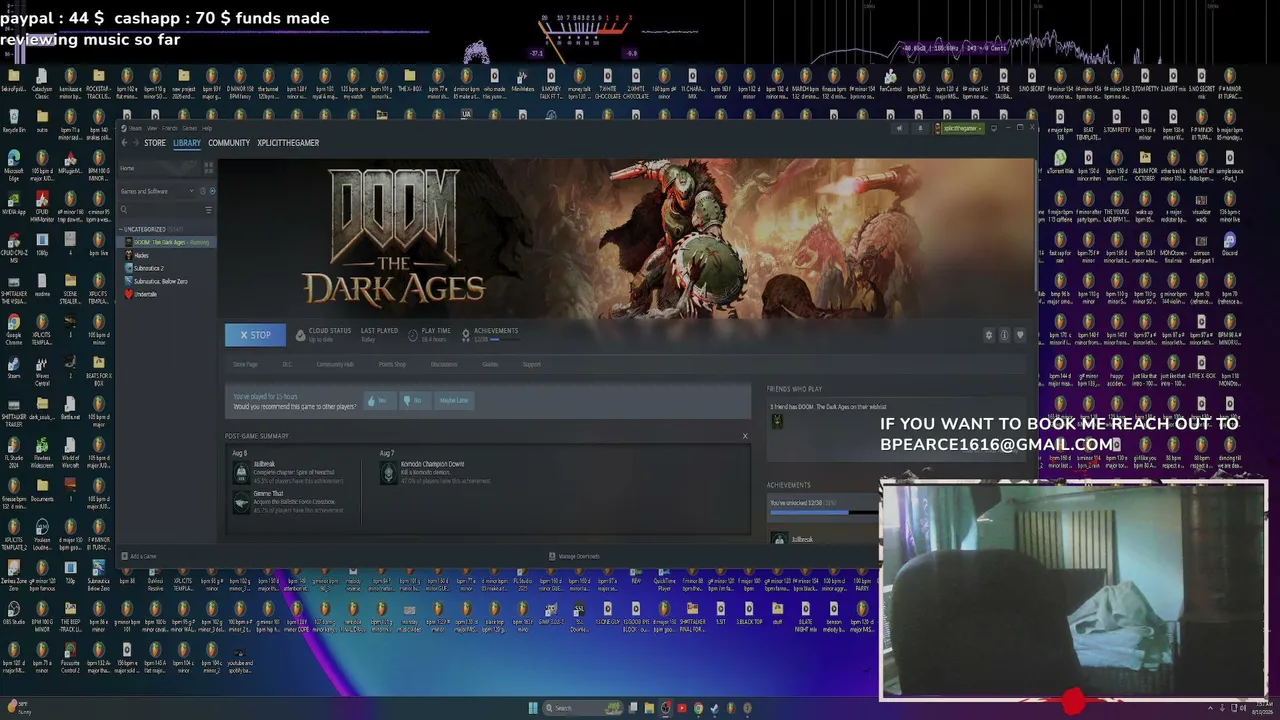Screen dimensions: 1280x720
Task: Open the Points Shop link
Action: [x=392, y=364]
